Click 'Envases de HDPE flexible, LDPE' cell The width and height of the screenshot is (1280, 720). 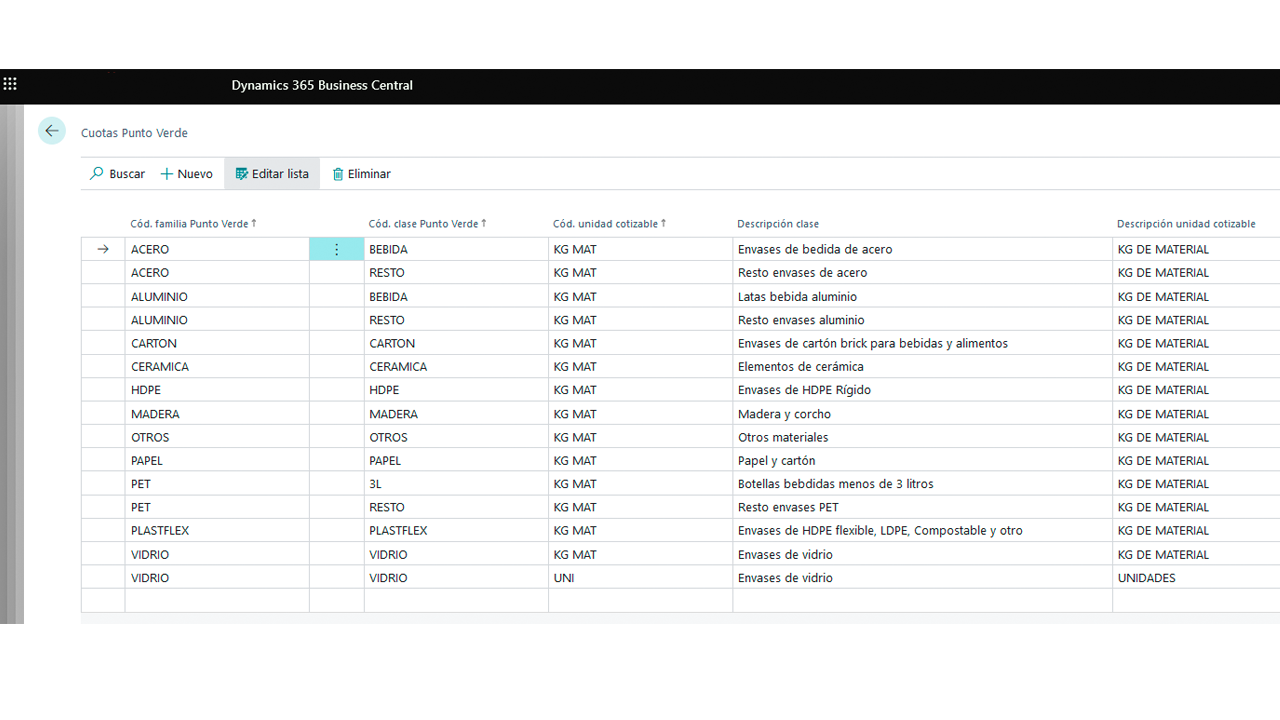(922, 531)
